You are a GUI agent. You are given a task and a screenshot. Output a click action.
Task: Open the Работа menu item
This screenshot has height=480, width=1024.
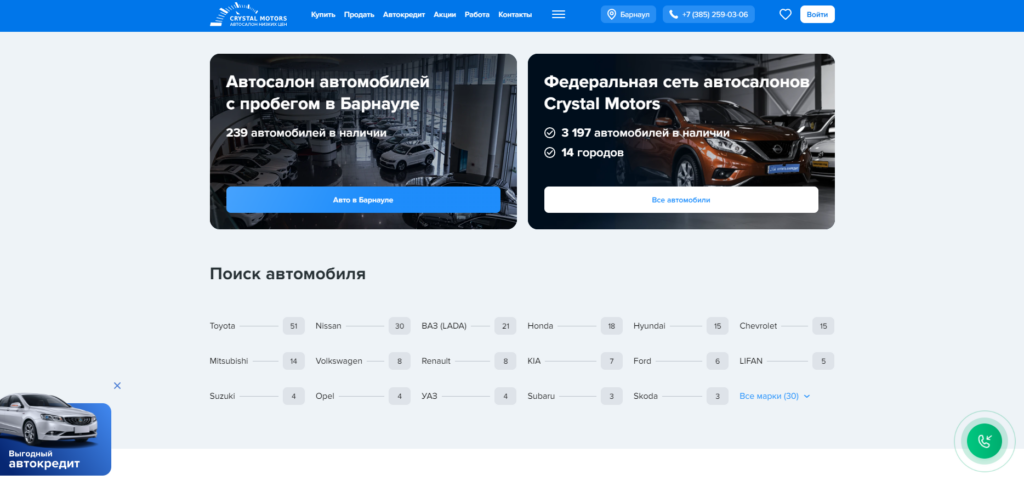pos(477,14)
